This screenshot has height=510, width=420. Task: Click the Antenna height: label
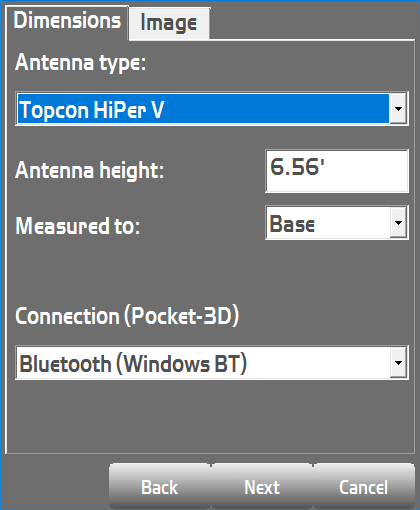pyautogui.click(x=89, y=171)
